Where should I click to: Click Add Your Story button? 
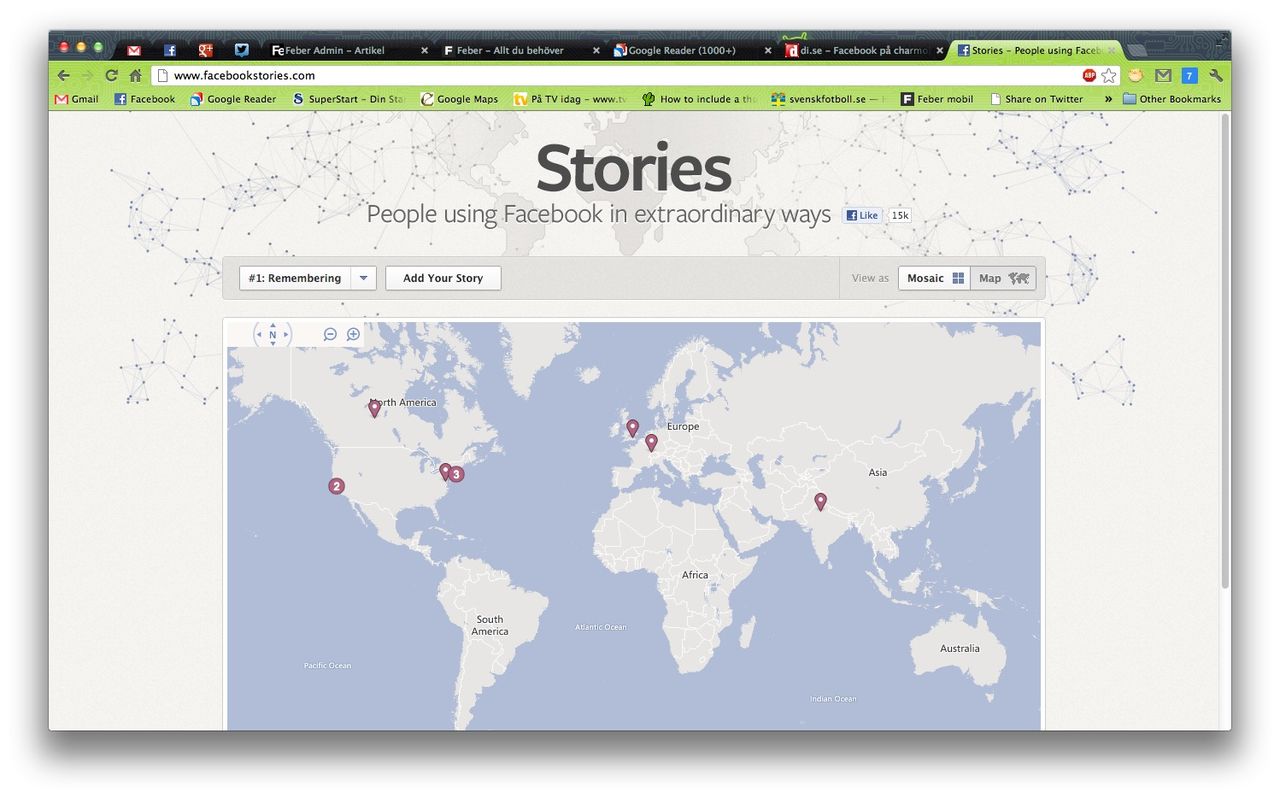pyautogui.click(x=443, y=278)
